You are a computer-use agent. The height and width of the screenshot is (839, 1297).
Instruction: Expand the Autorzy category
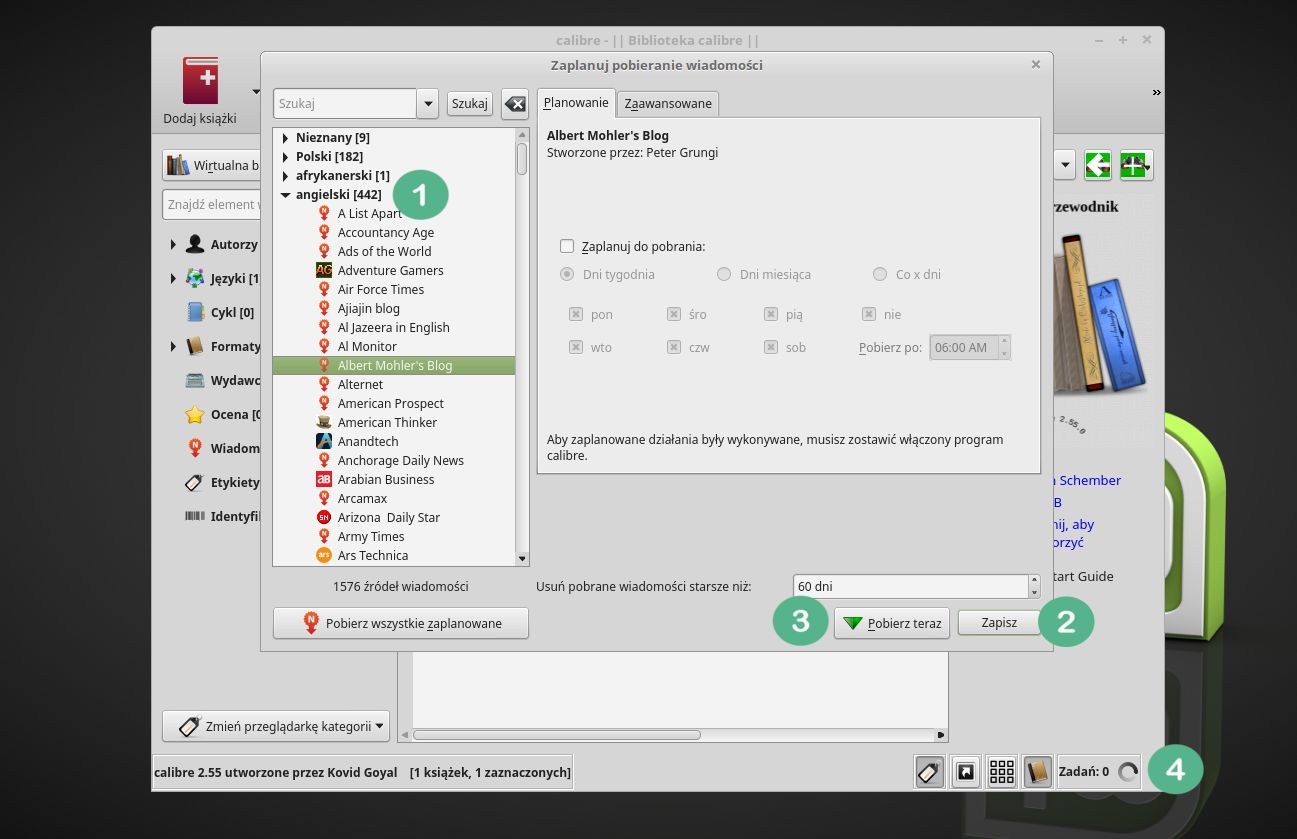tap(173, 244)
